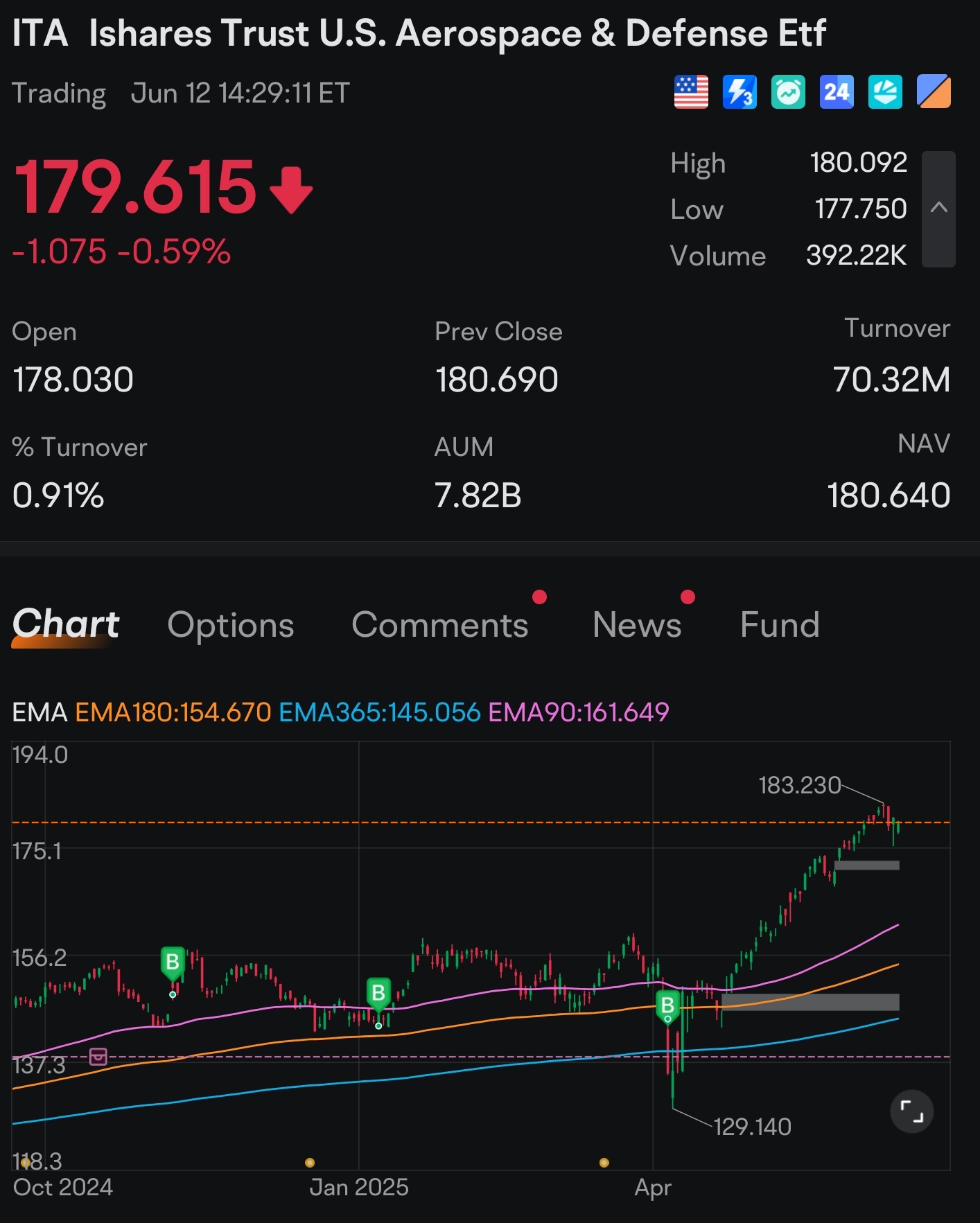Tap the blue 24-hour trading icon
The height and width of the screenshot is (1223, 980).
pyautogui.click(x=837, y=92)
